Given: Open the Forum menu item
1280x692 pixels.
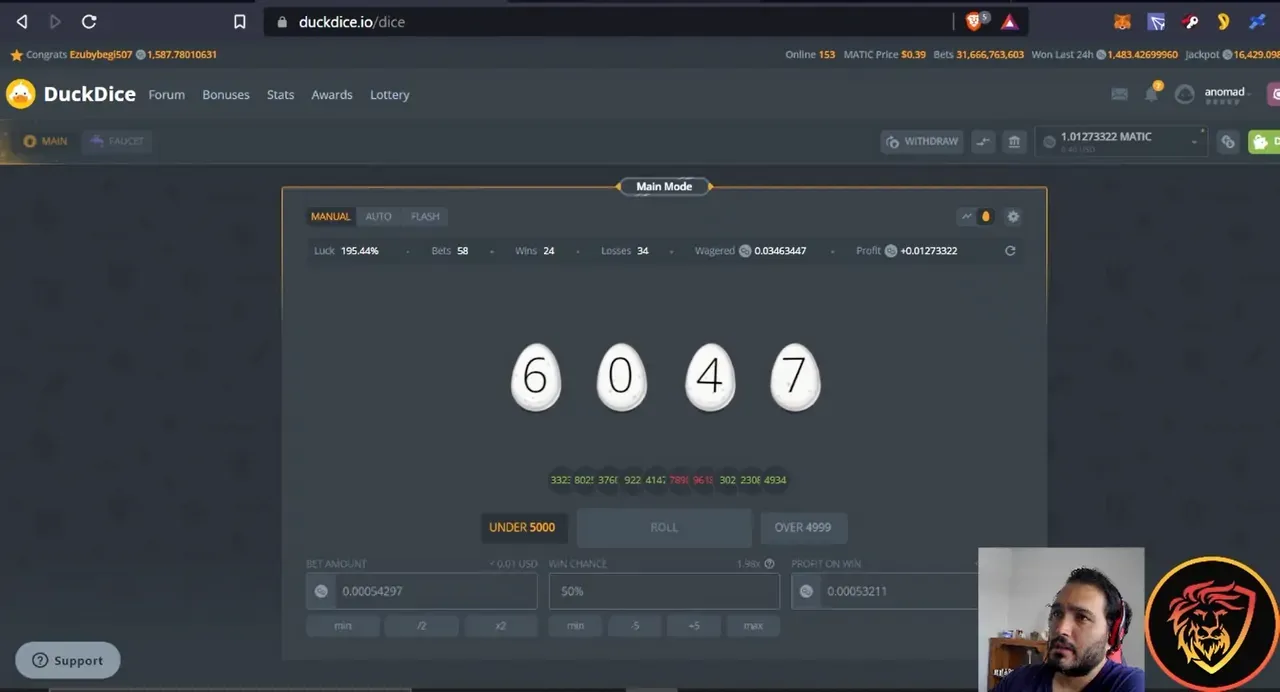Looking at the screenshot, I should [x=167, y=95].
